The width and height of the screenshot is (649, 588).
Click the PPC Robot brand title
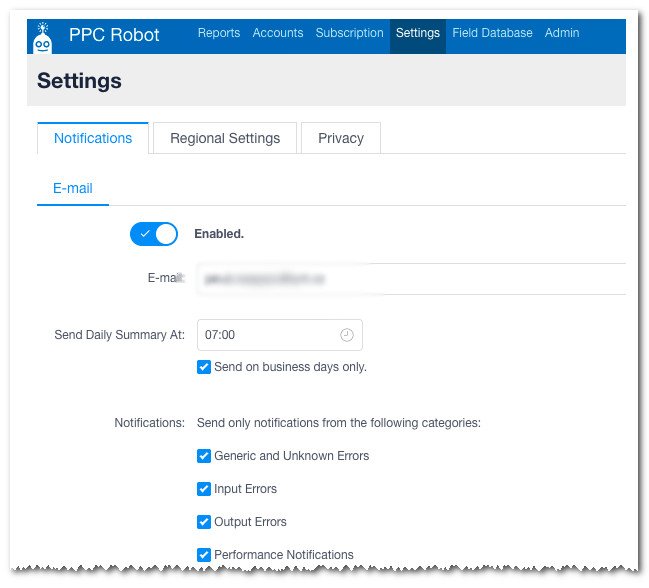tap(114, 35)
